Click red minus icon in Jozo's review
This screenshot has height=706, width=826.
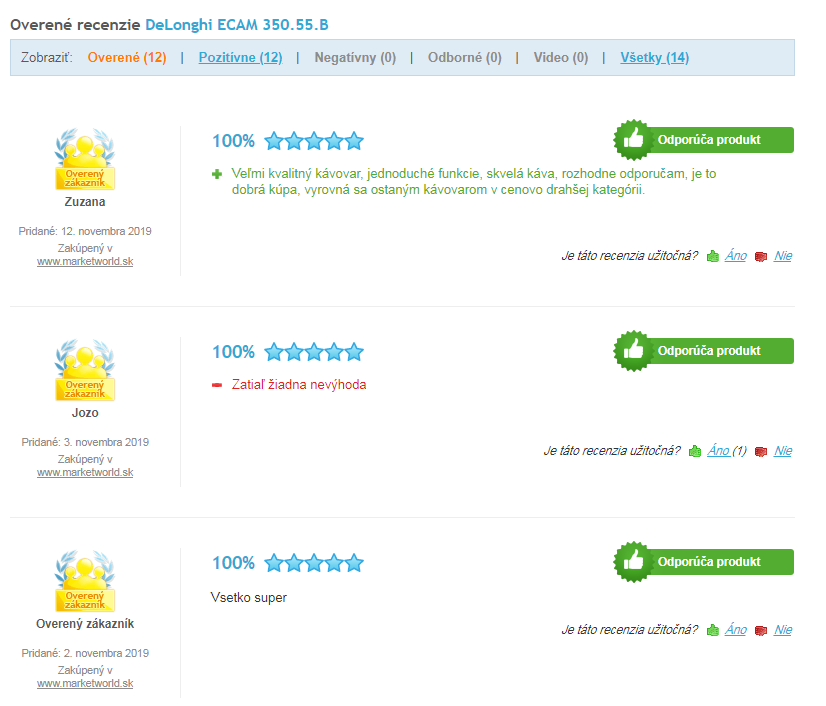point(217,385)
